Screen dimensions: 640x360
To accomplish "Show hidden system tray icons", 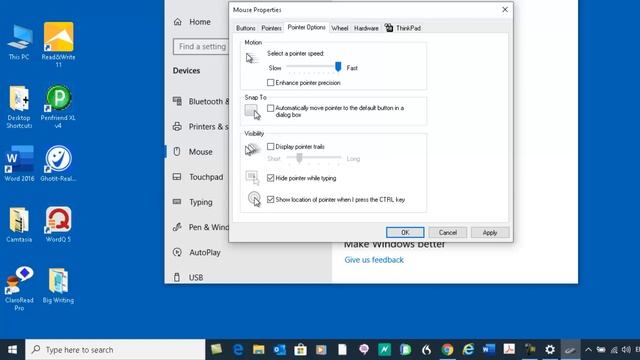I will click(588, 350).
